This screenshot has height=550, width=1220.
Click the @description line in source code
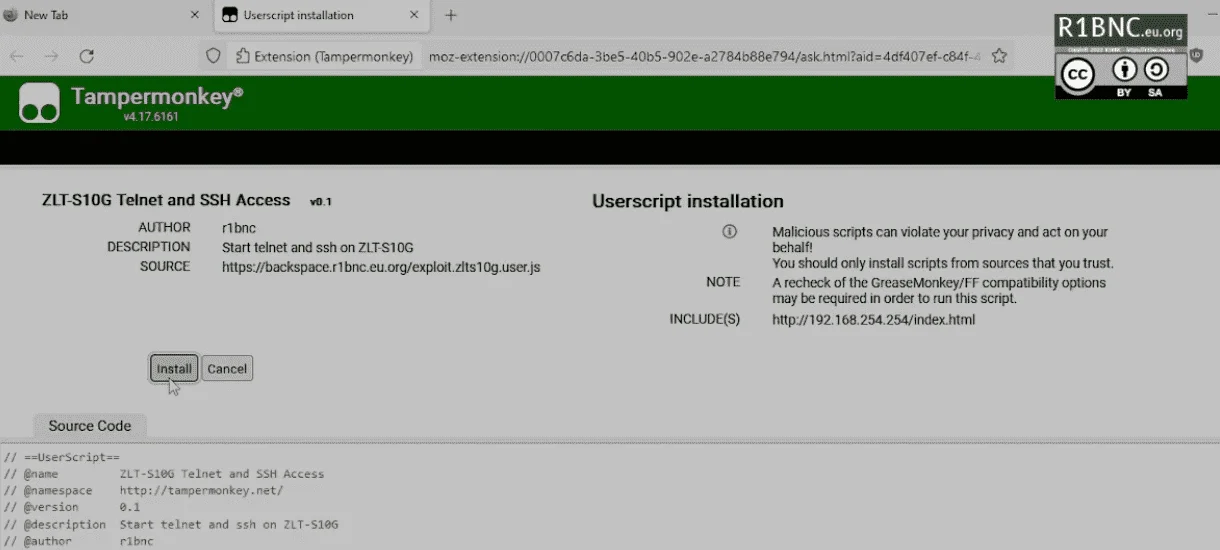coord(171,524)
